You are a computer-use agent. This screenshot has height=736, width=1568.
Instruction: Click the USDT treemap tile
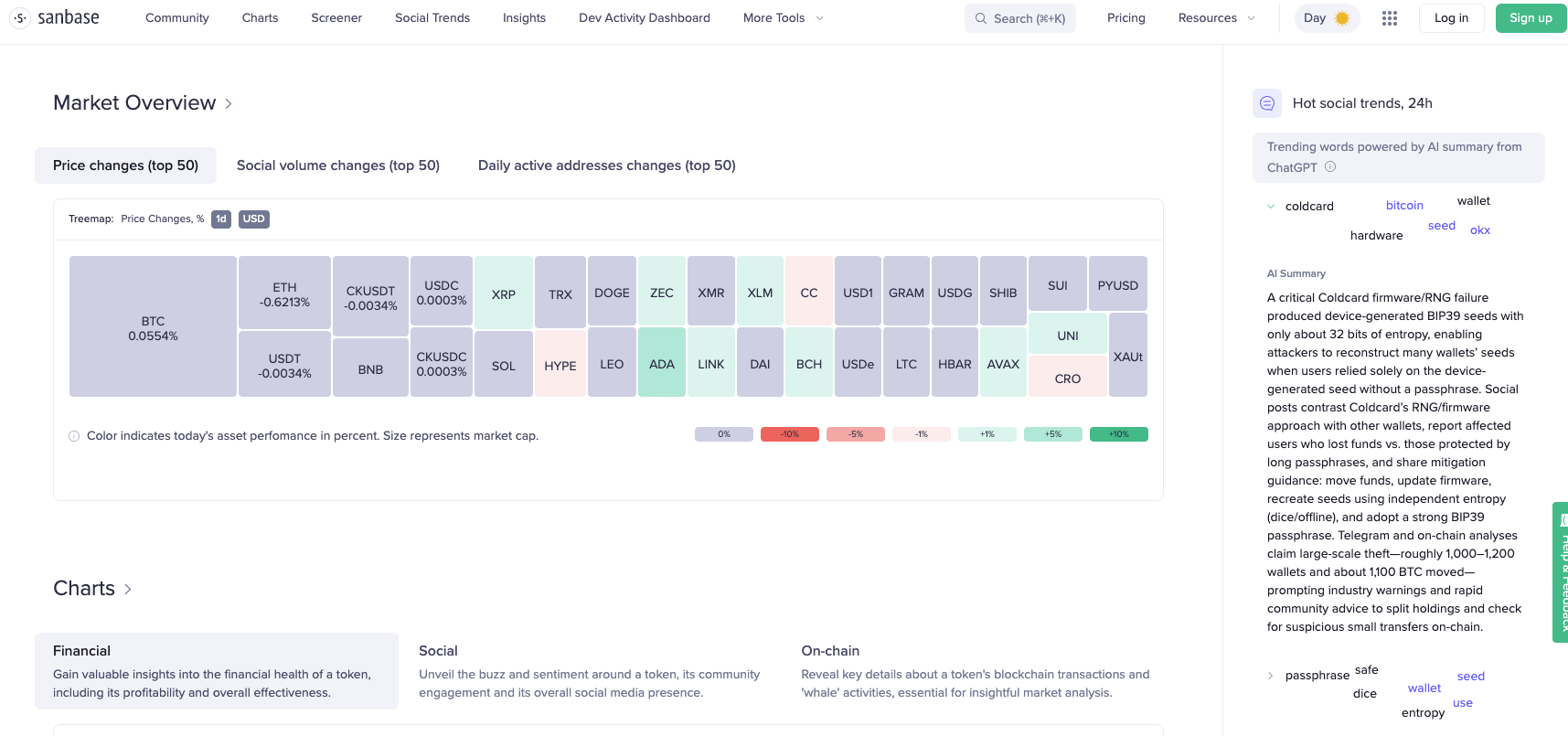click(x=284, y=364)
